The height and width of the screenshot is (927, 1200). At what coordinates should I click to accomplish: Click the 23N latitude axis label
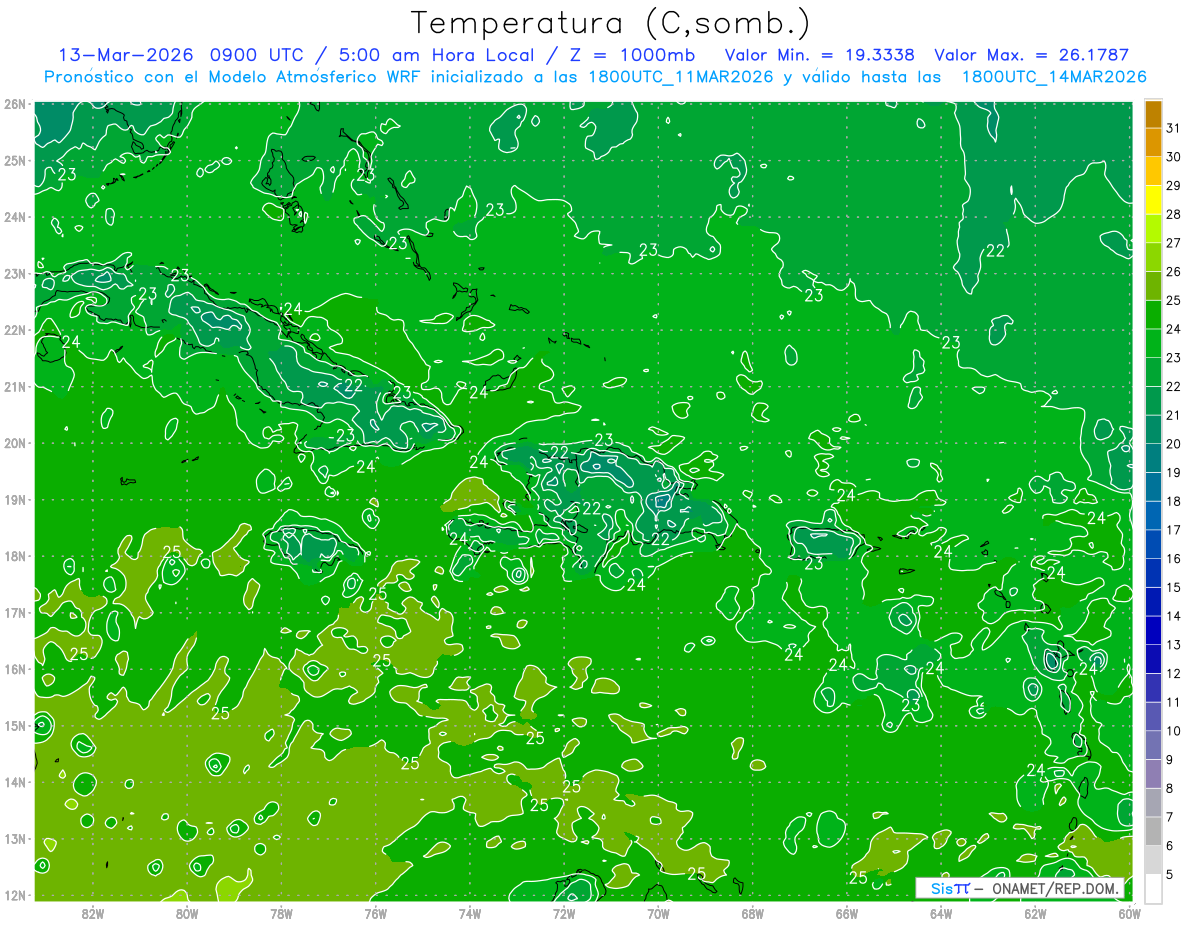click(15, 274)
